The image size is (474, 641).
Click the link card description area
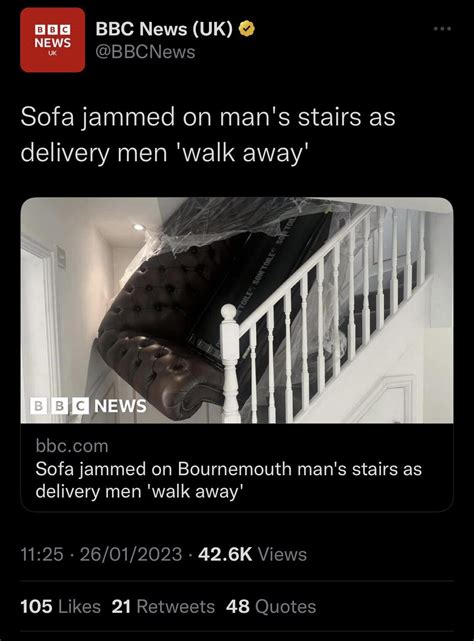coord(237,467)
